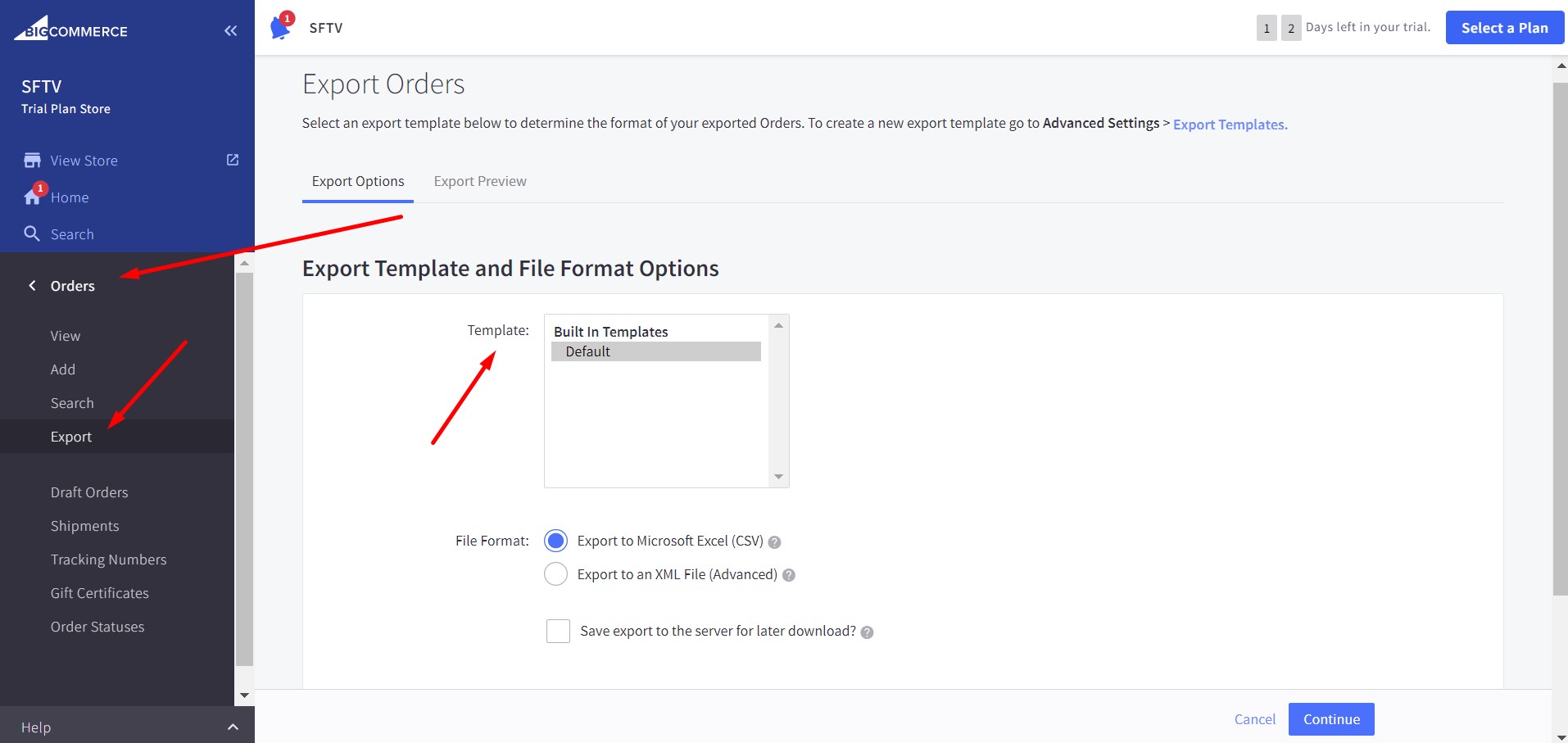Open the Search magnifier in sidebar

[x=32, y=233]
